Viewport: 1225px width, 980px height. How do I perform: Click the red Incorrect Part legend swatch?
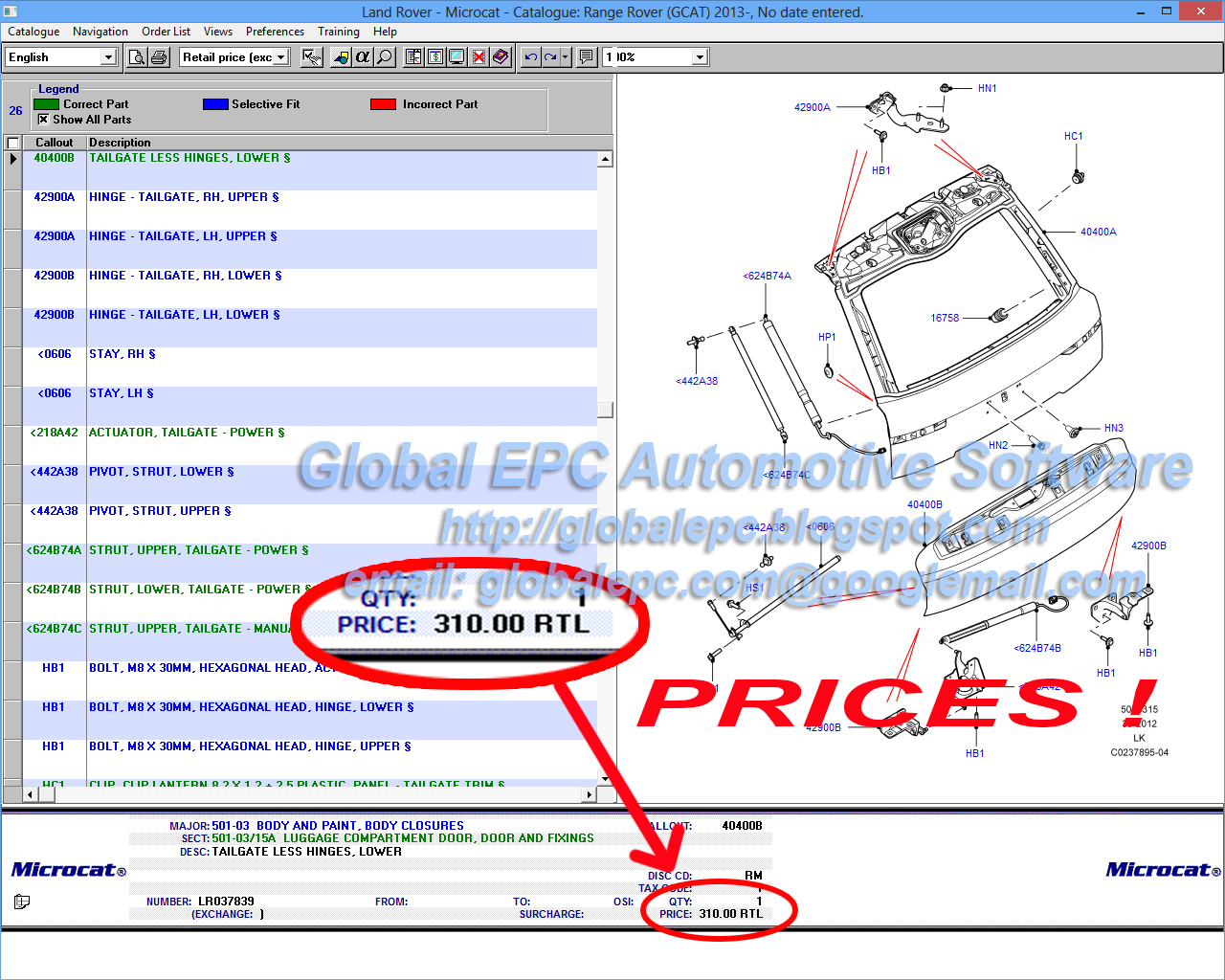(x=383, y=104)
